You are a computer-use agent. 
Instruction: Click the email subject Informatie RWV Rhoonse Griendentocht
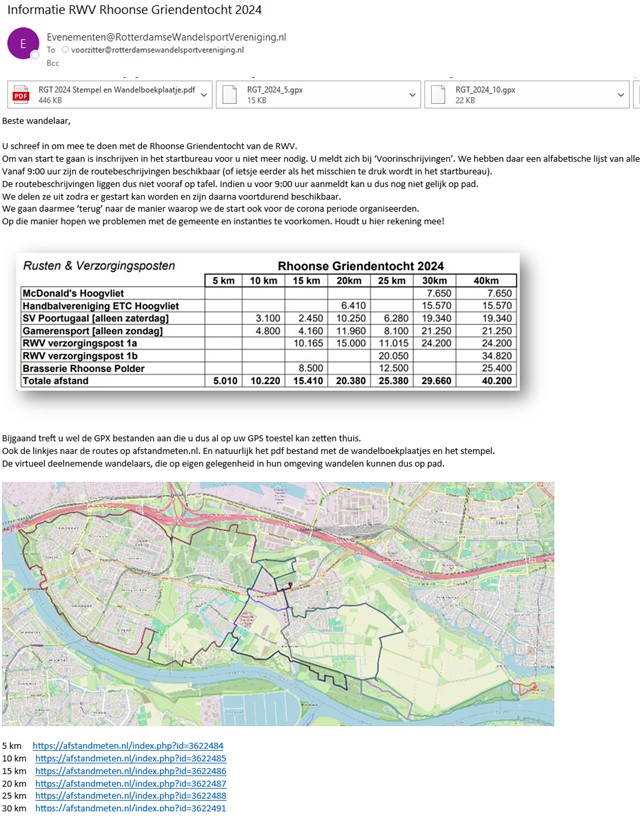click(134, 10)
